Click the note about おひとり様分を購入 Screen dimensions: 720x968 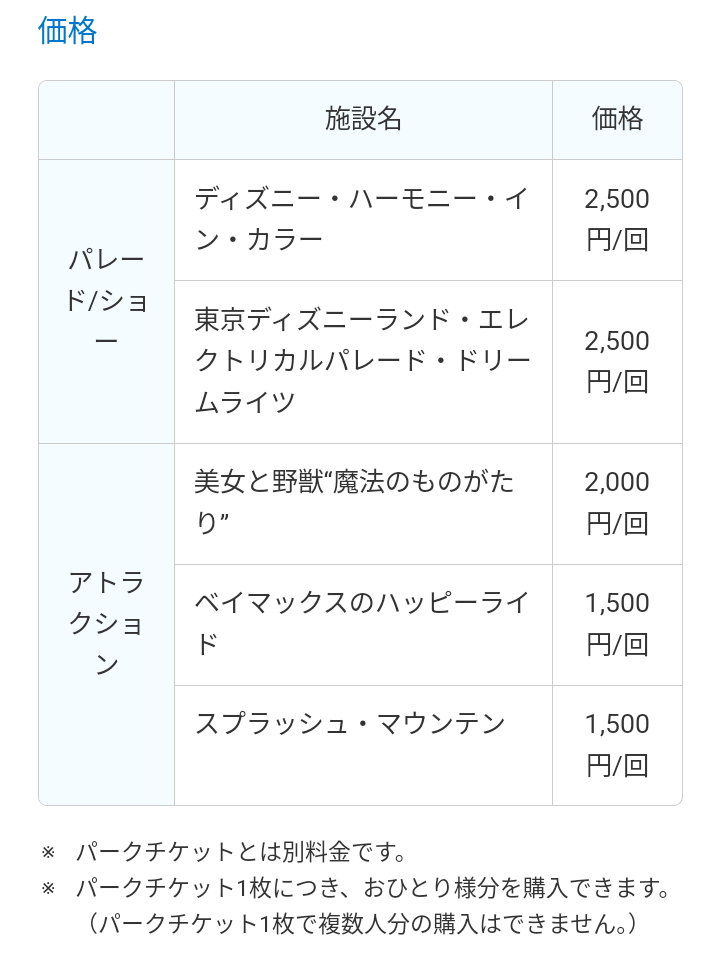click(x=372, y=888)
